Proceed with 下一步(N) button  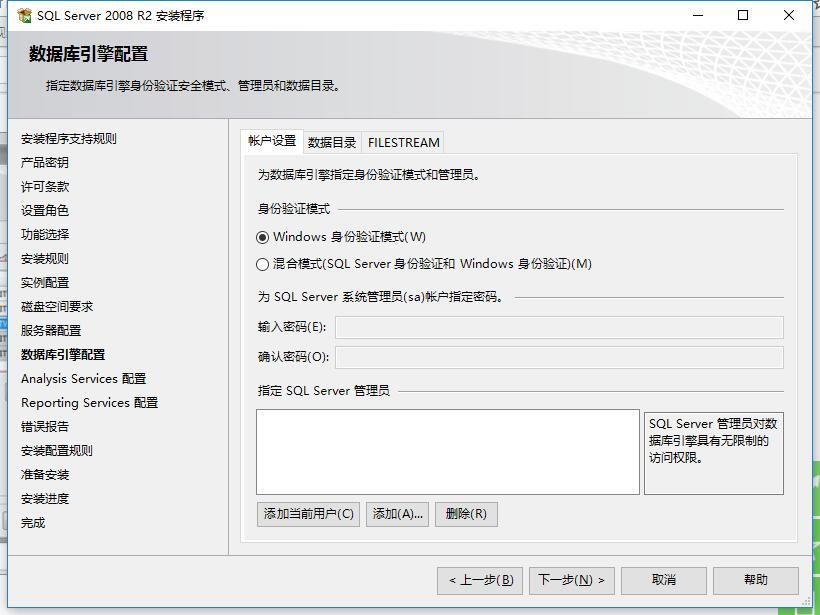point(572,580)
